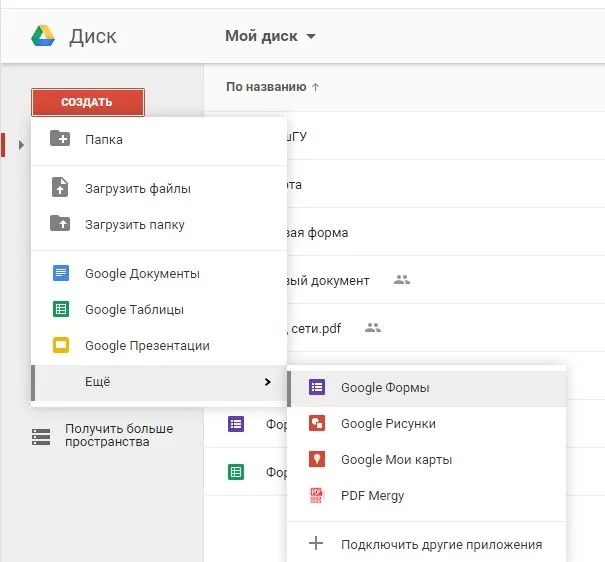Viewport: 605px width, 562px height.
Task: Click the shared people icon beside сети.pdf
Action: 373,327
